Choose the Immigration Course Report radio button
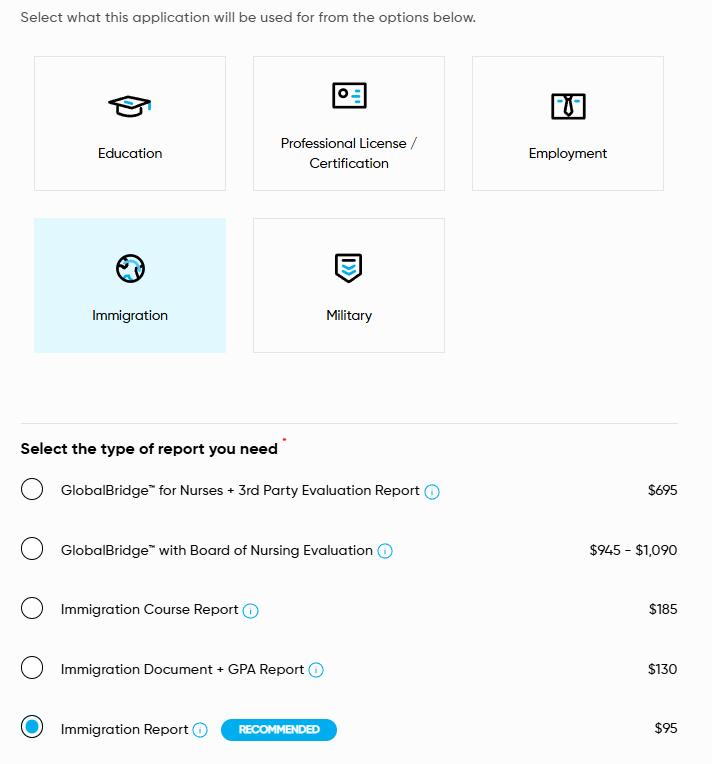Viewport: 712px width, 764px height. (32, 609)
